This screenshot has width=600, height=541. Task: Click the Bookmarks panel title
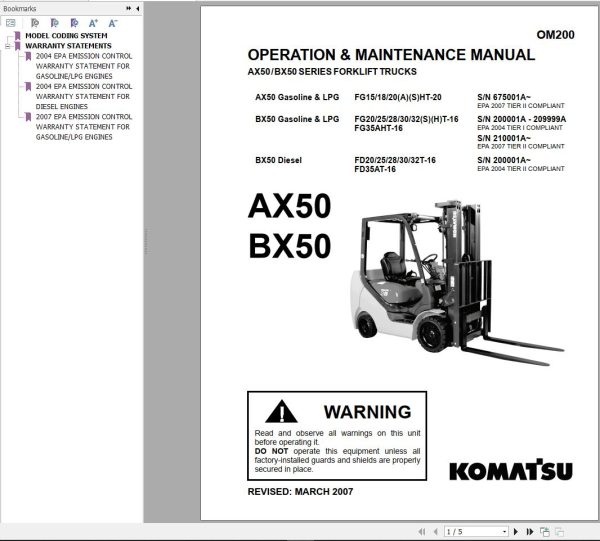tap(20, 8)
